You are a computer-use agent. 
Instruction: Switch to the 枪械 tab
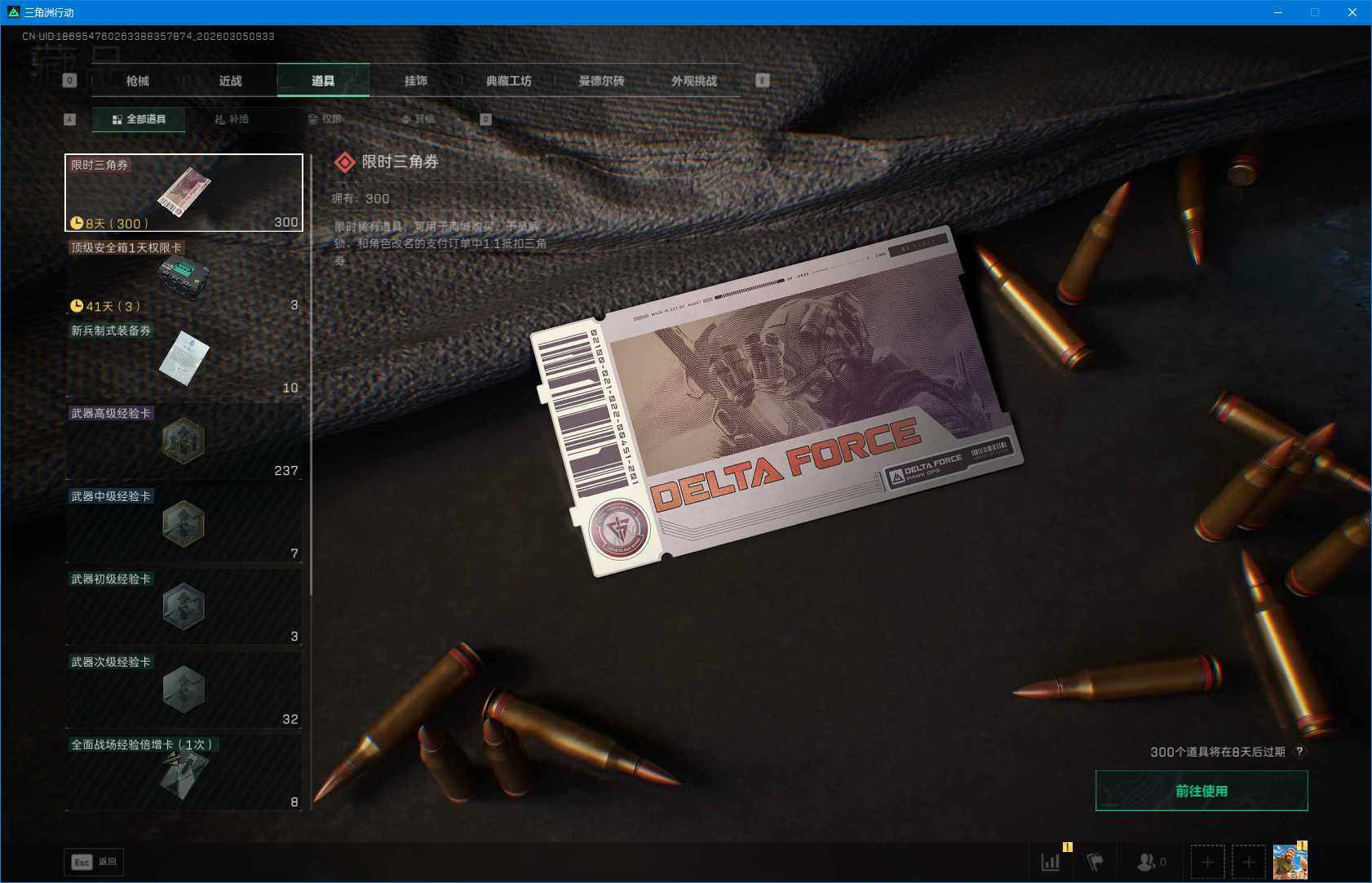138,81
